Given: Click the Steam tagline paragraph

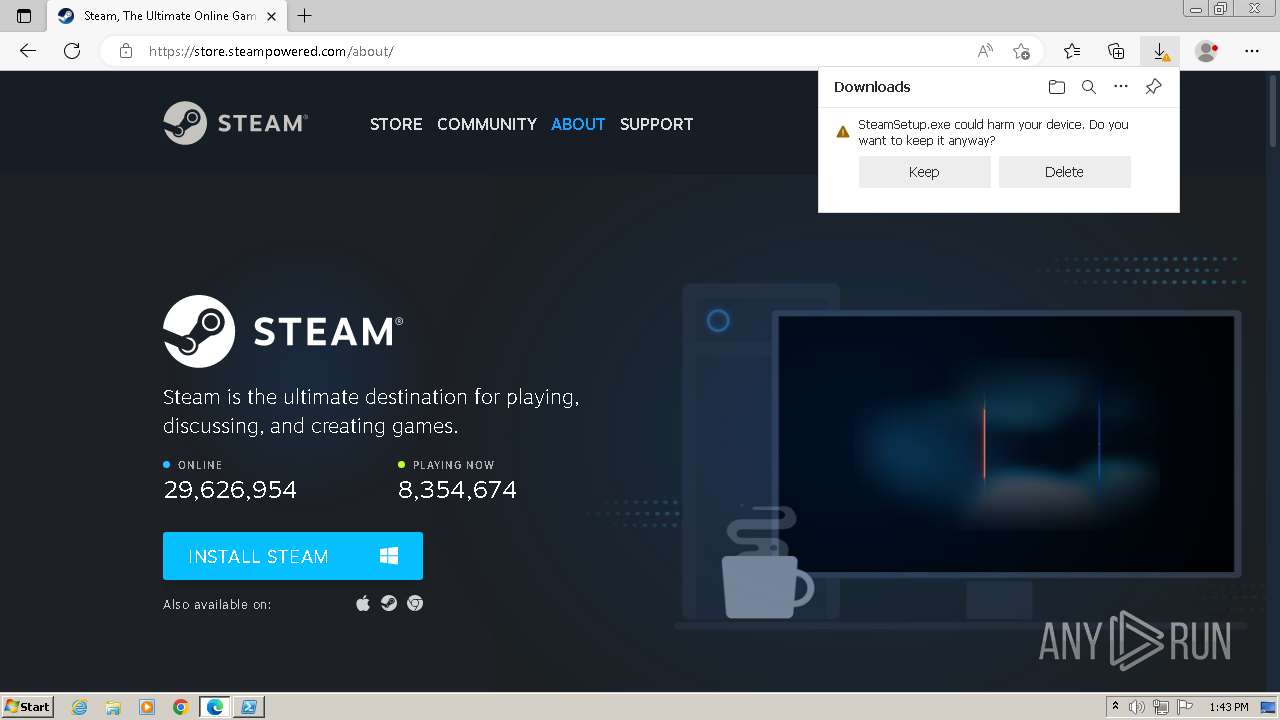Looking at the screenshot, I should [x=371, y=411].
